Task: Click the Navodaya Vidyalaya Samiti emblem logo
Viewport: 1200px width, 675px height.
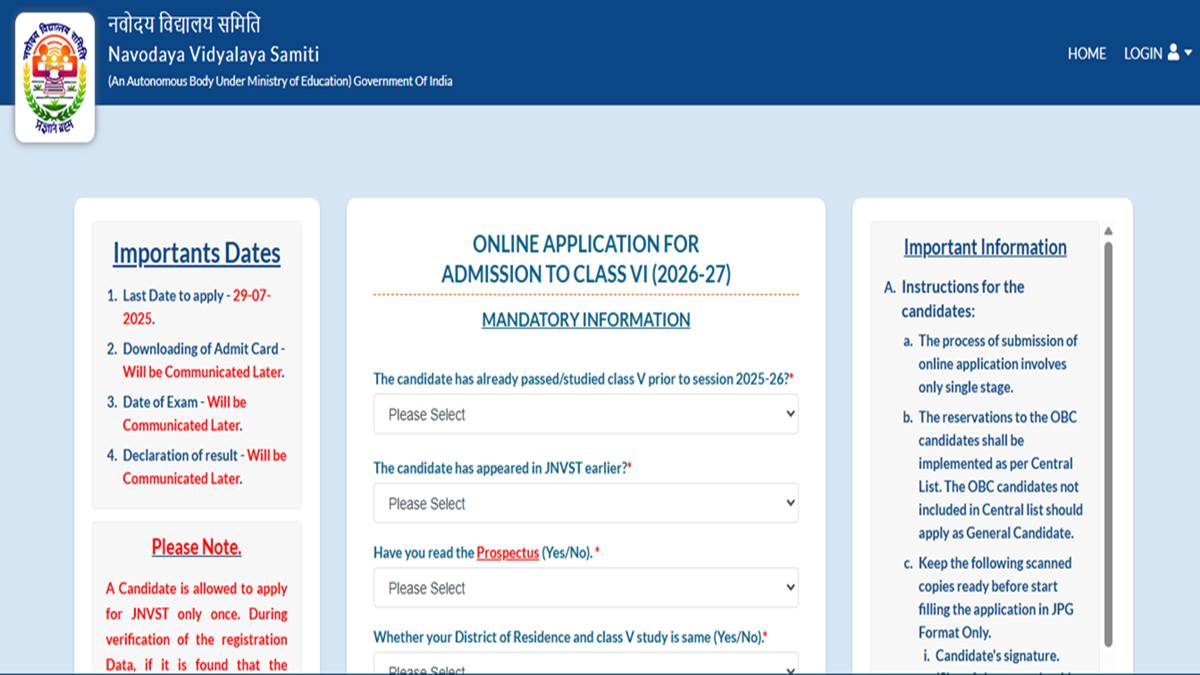Action: [x=55, y=78]
